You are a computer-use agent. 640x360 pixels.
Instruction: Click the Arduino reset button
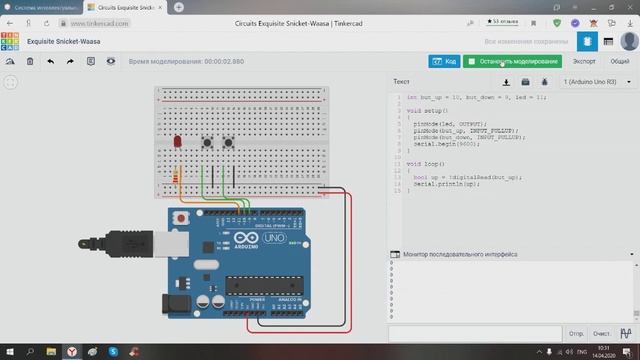click(181, 218)
